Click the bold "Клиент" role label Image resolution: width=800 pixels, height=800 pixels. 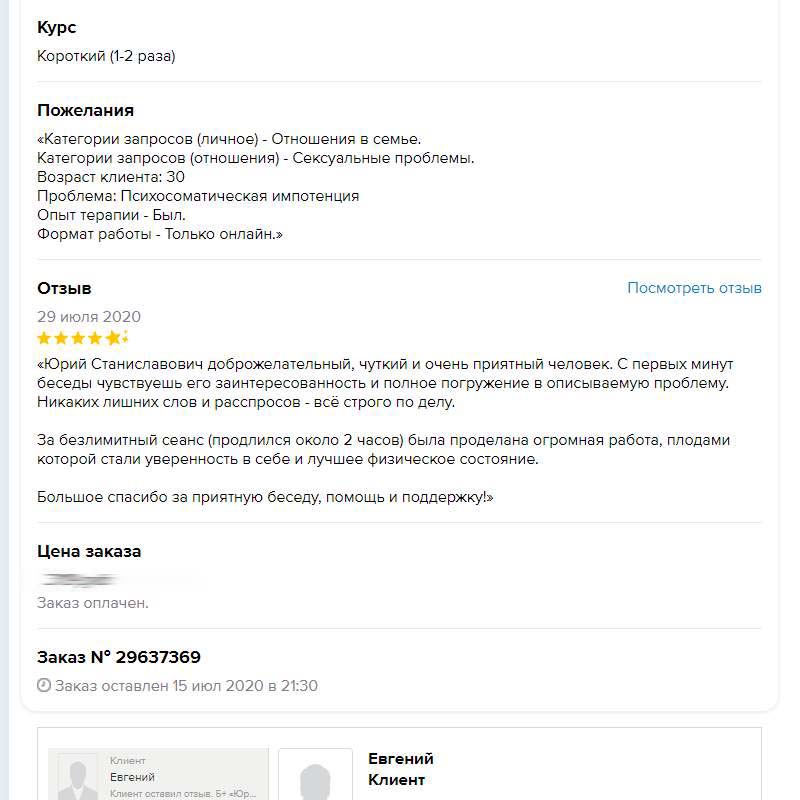coord(396,780)
